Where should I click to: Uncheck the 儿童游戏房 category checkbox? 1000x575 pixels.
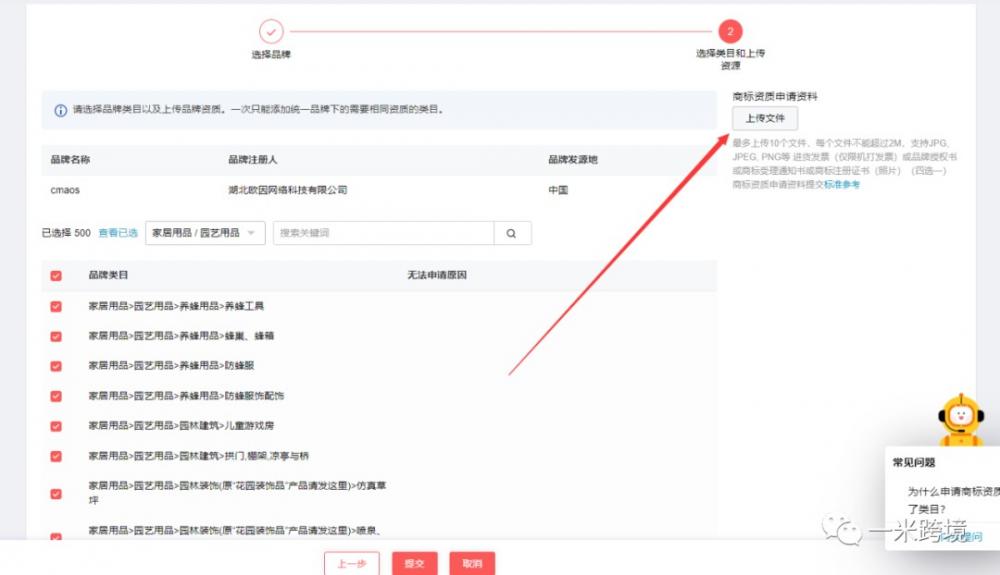tap(56, 426)
